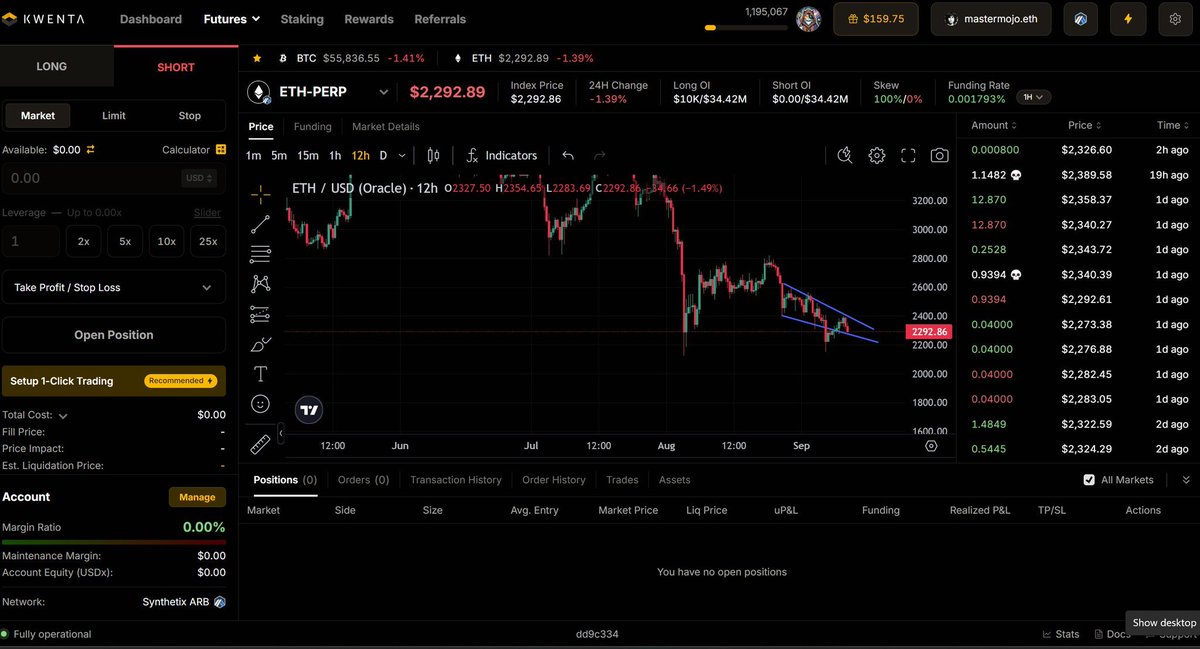Set leverage to 10x
The image size is (1200, 649).
coord(166,241)
